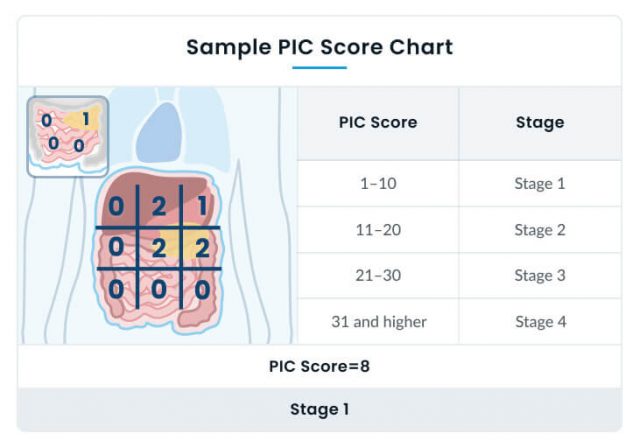
Task: Click the bottom-center grid cell with 0
Action: 159,289
